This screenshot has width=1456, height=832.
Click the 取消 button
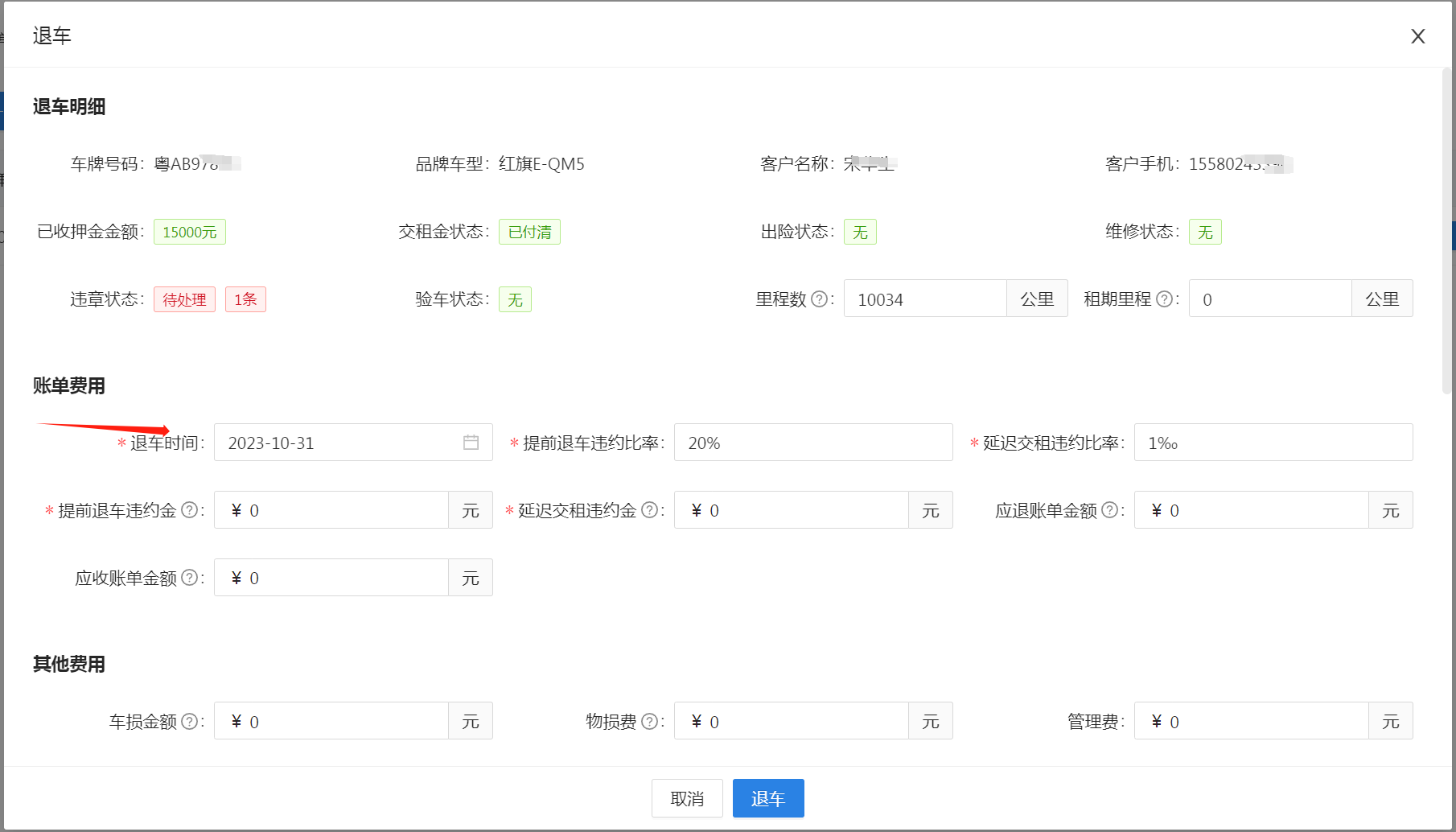tap(687, 798)
